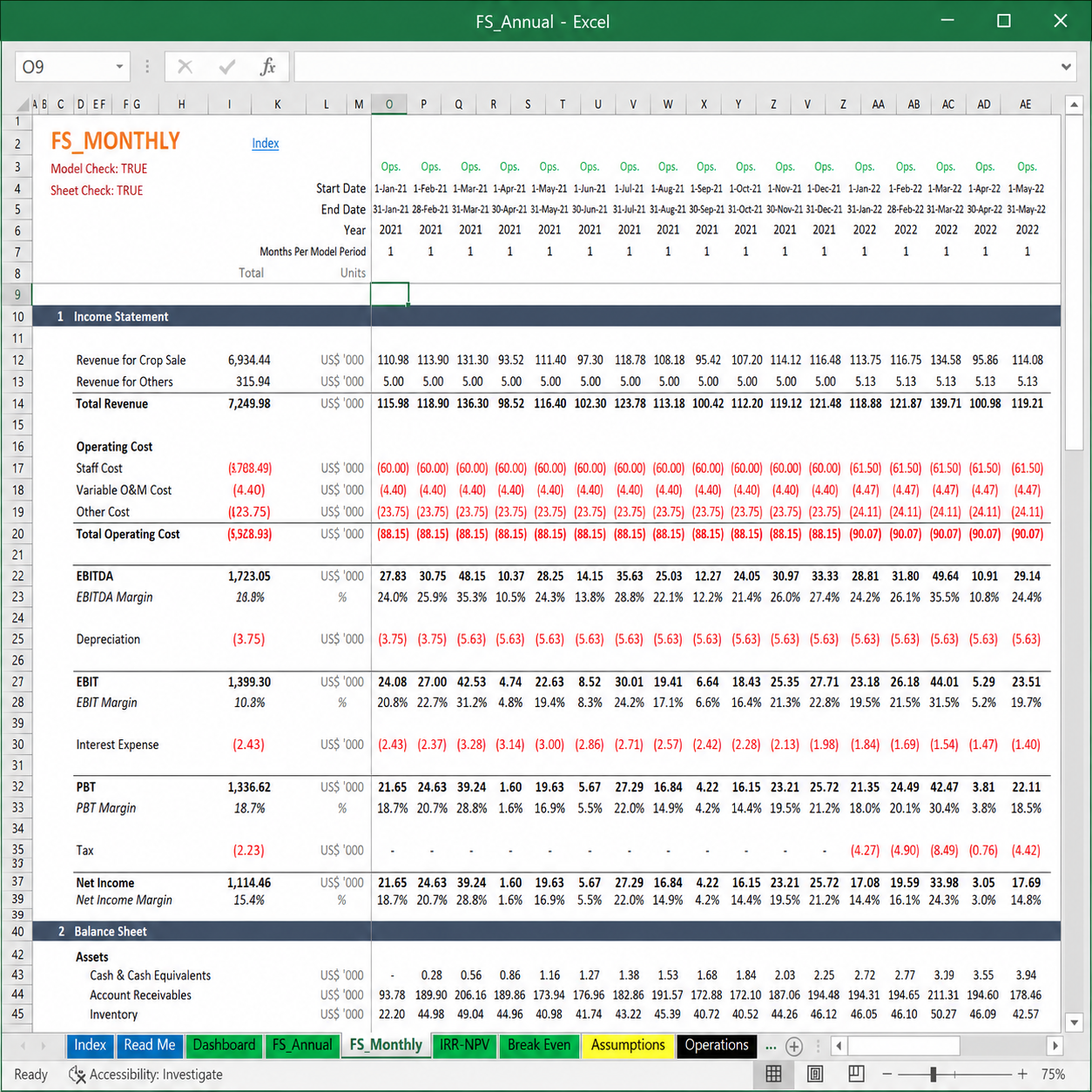This screenshot has height=1092, width=1092.
Task: Open the Operations sheet tab
Action: coord(717,1045)
